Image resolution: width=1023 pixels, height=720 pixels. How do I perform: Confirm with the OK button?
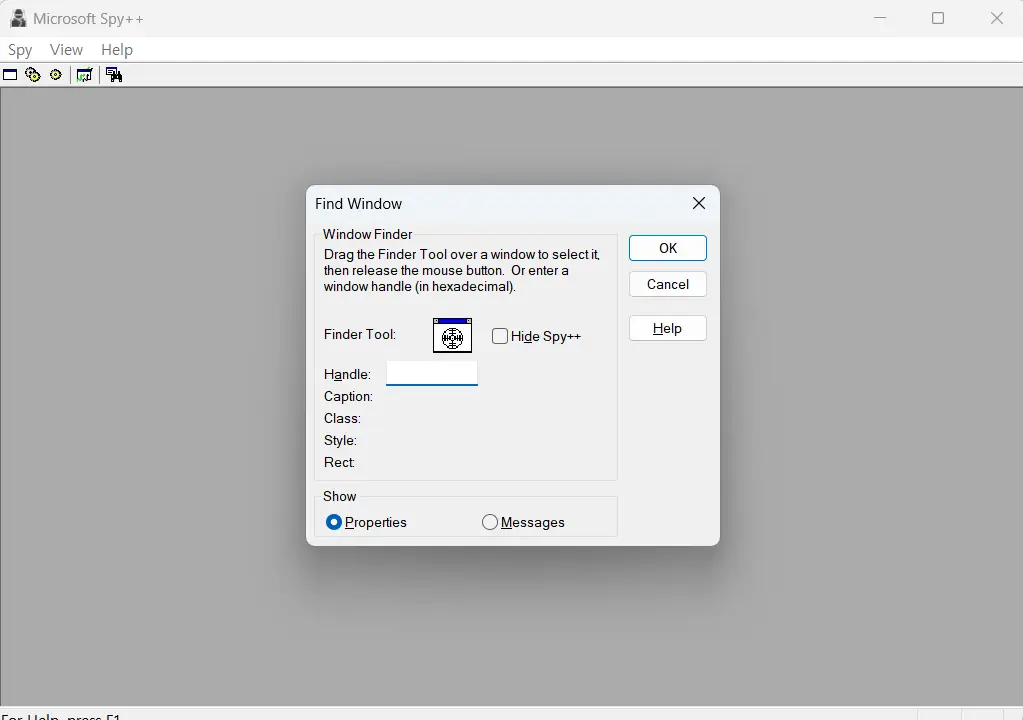[x=667, y=248]
